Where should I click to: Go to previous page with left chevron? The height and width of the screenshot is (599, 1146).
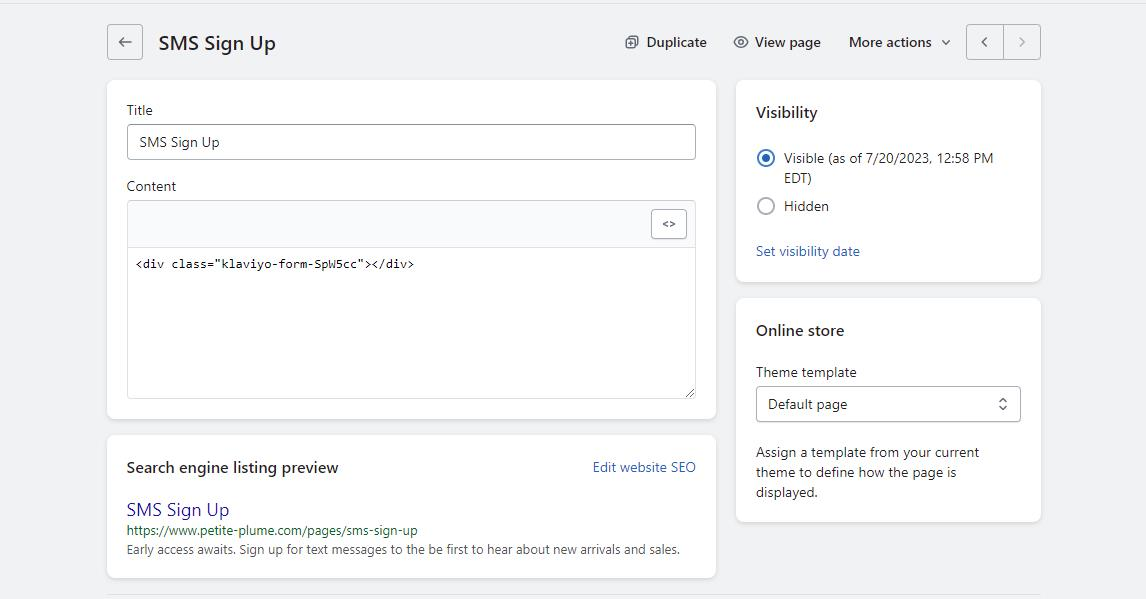coord(985,42)
